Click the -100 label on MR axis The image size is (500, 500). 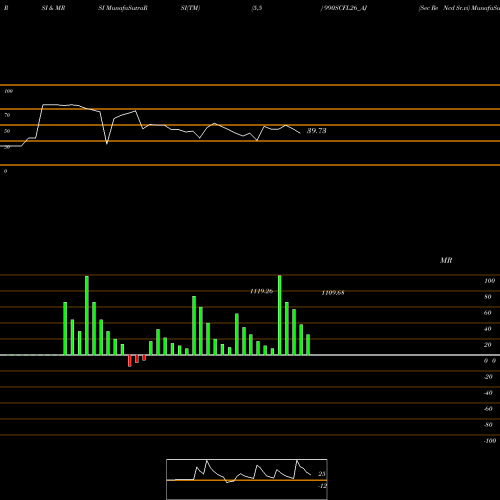point(490,441)
